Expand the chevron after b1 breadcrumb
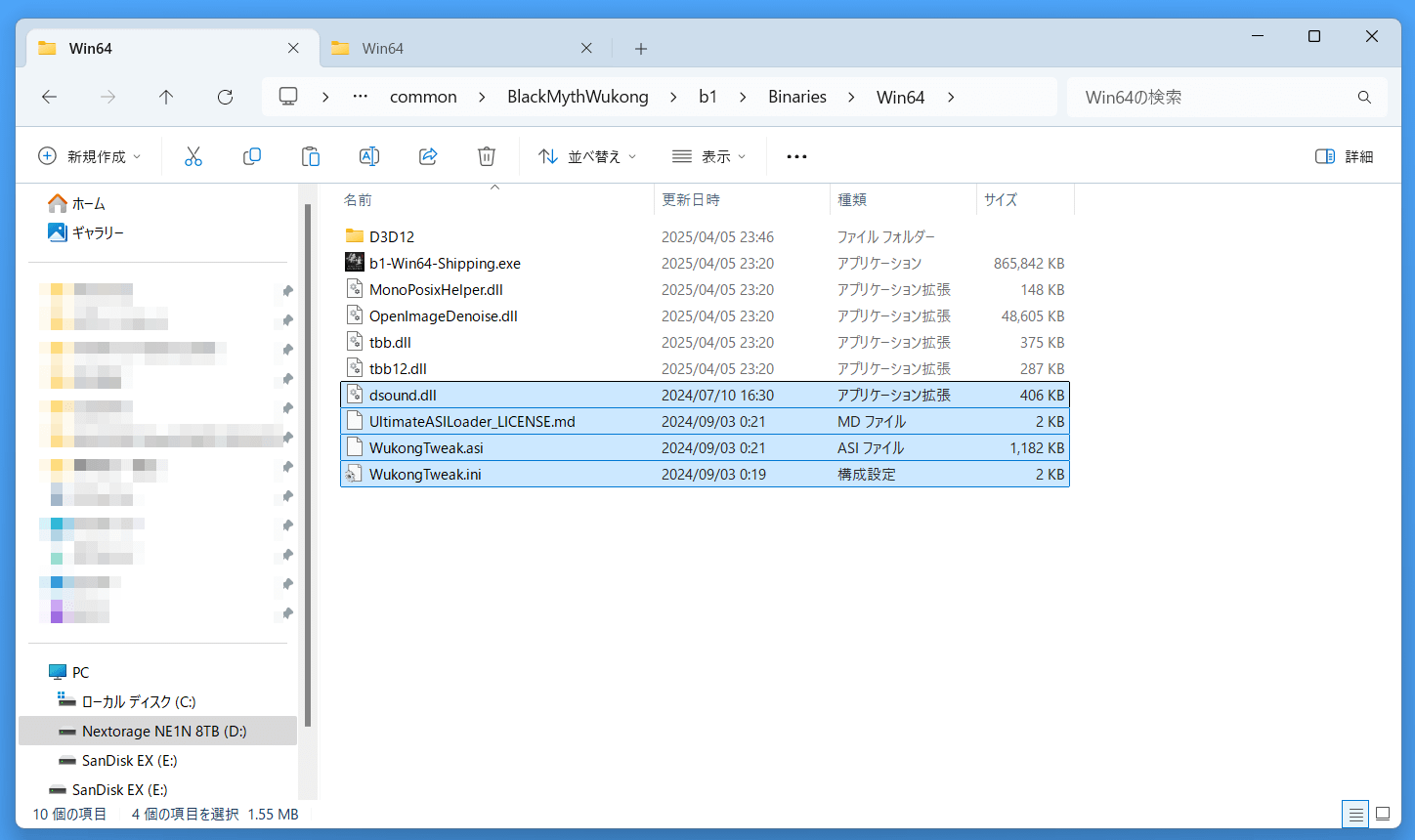 (743, 97)
